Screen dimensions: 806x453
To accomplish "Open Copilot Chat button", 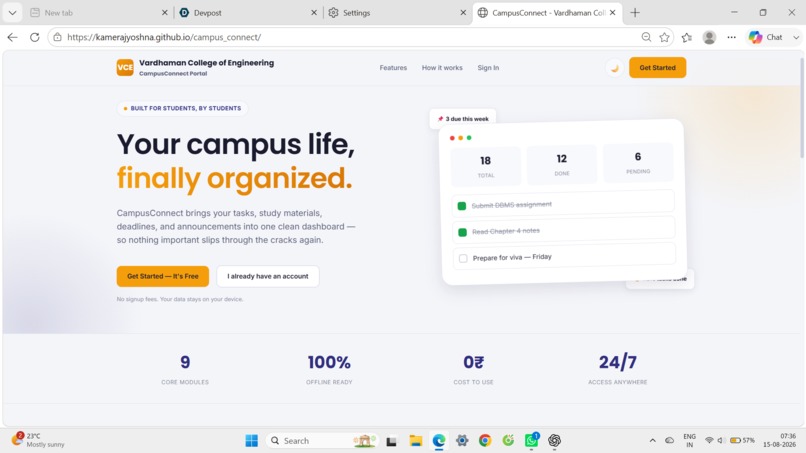I will tap(765, 37).
